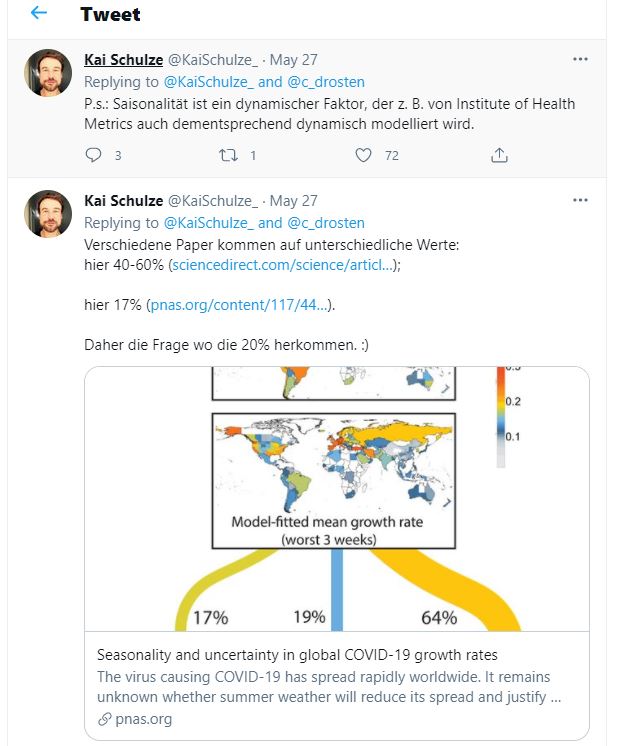Open the pnas.org/content link

pyautogui.click(x=239, y=304)
